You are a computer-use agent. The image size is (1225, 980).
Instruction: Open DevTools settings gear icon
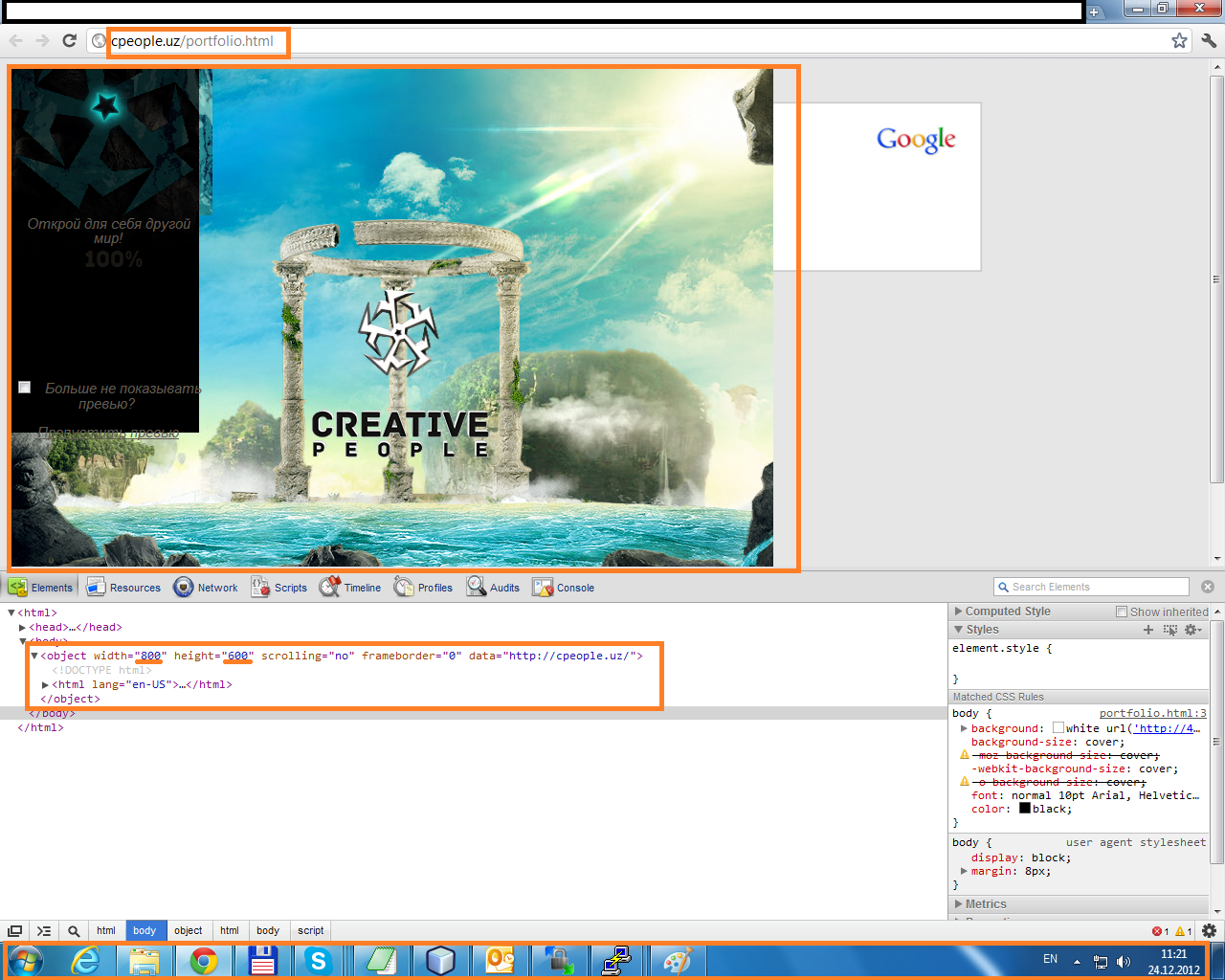pyautogui.click(x=1209, y=930)
